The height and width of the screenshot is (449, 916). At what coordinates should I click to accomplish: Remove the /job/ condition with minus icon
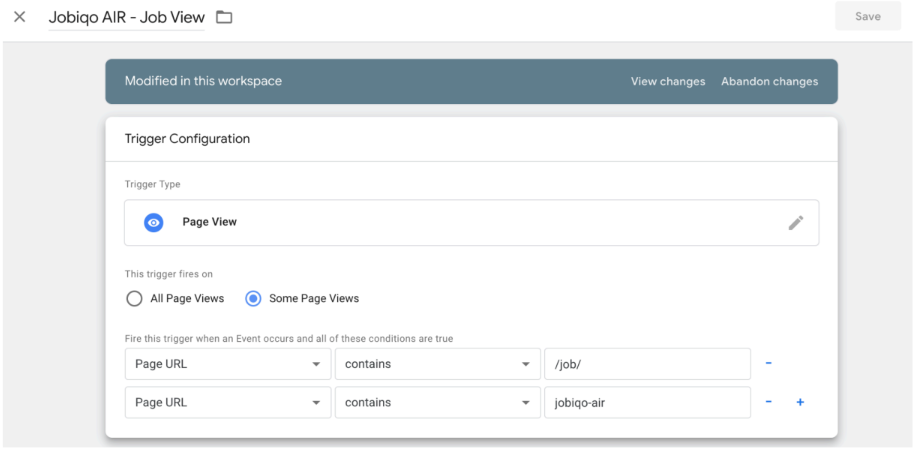[x=768, y=364]
